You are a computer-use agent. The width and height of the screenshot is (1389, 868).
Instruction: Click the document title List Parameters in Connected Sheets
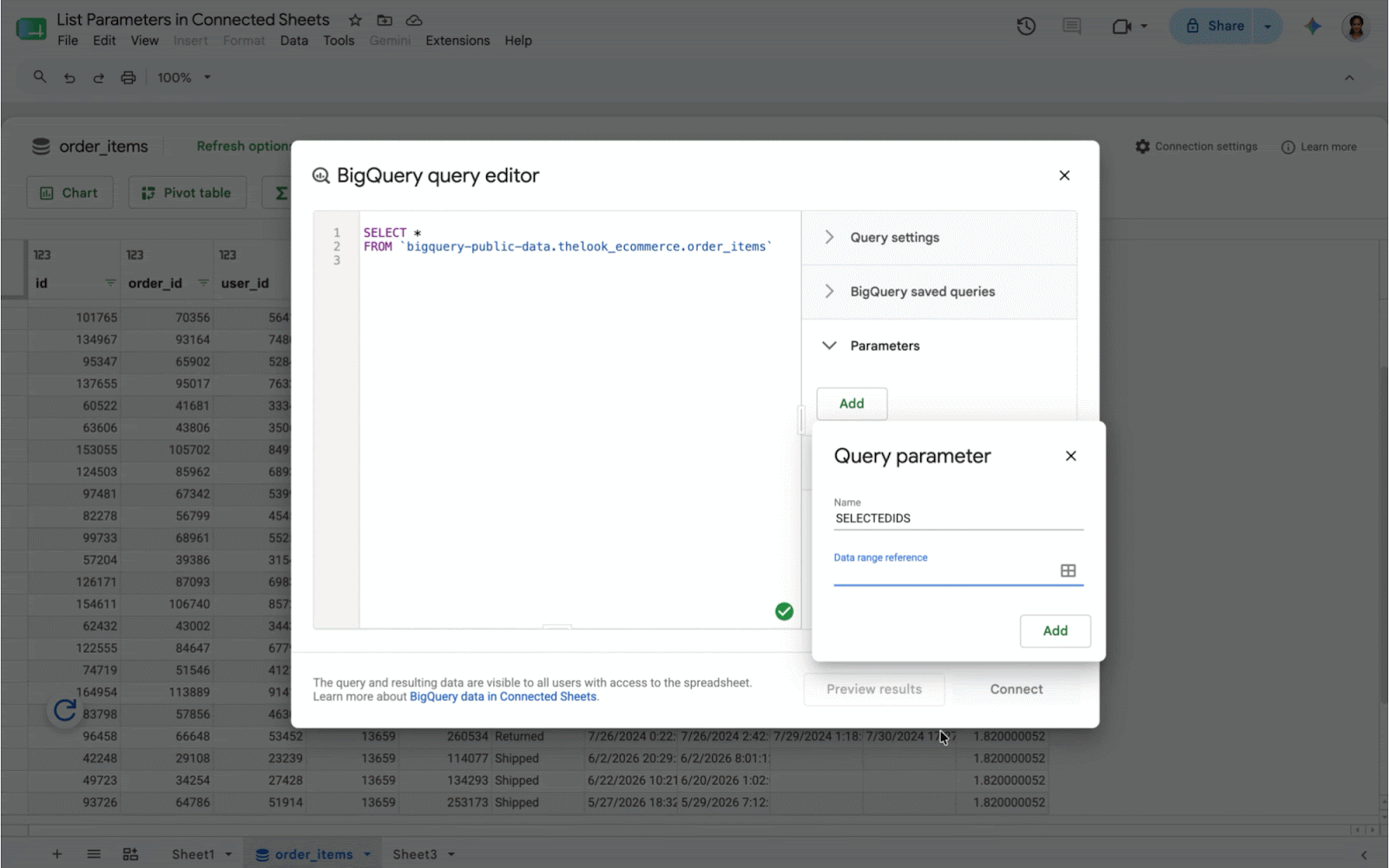tap(193, 19)
